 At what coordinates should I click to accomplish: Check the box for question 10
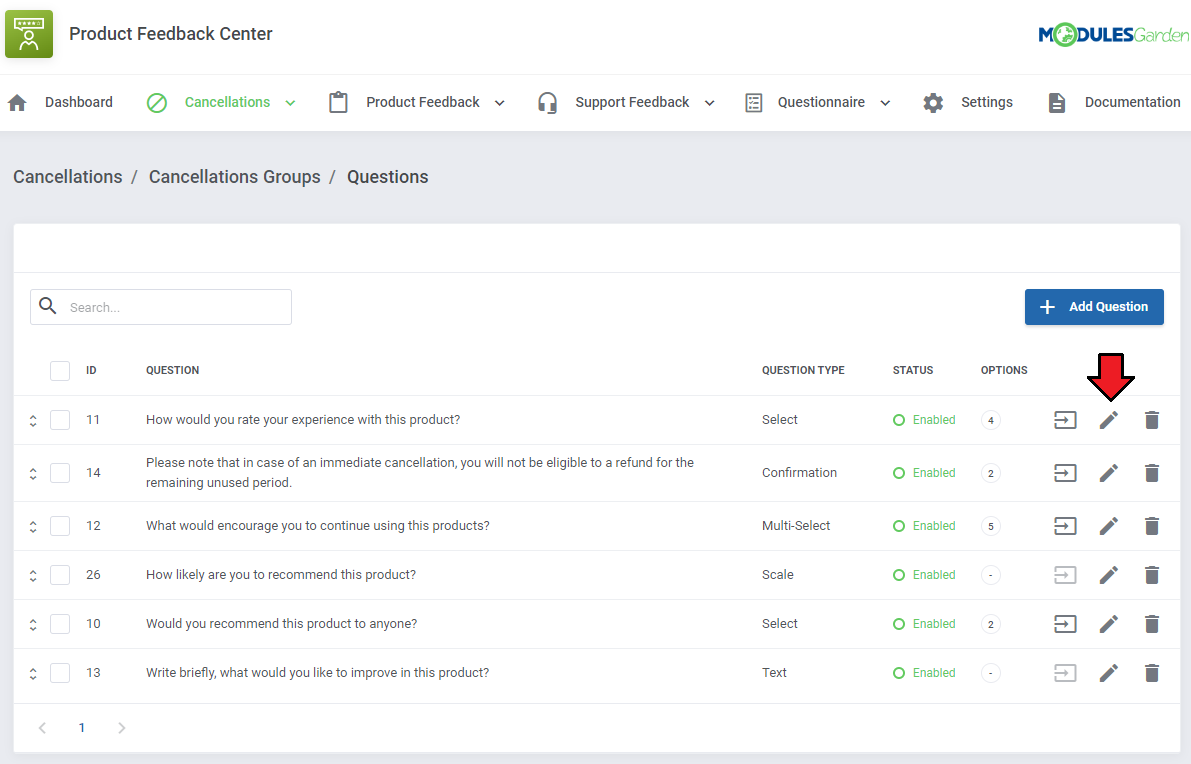pos(60,624)
